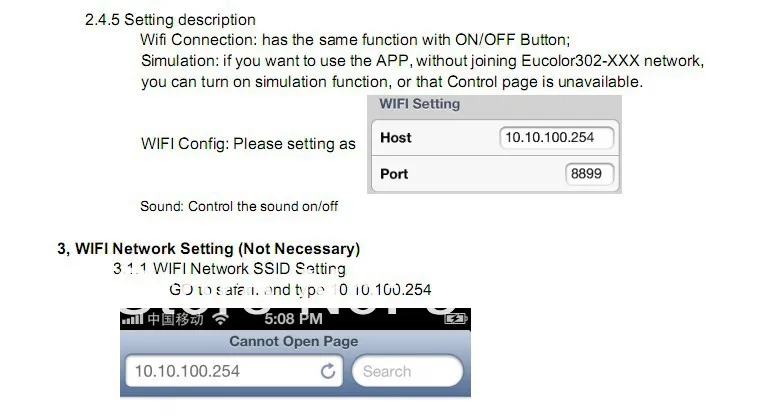Click the Host row label
The width and height of the screenshot is (761, 419).
tap(396, 138)
